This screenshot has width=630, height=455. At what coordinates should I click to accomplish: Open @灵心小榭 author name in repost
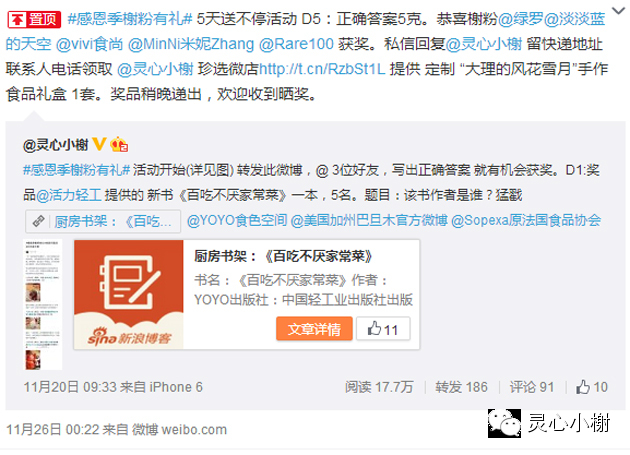(56, 145)
